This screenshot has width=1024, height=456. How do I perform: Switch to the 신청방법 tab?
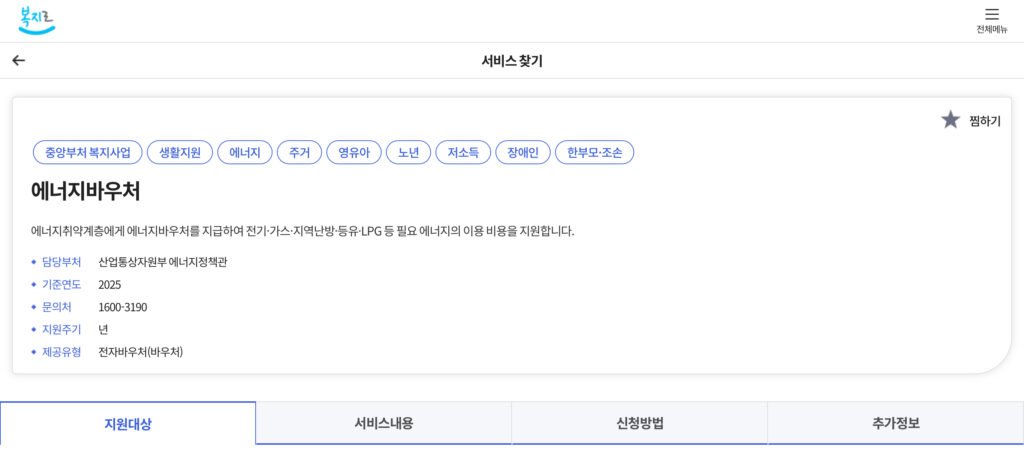tap(640, 423)
